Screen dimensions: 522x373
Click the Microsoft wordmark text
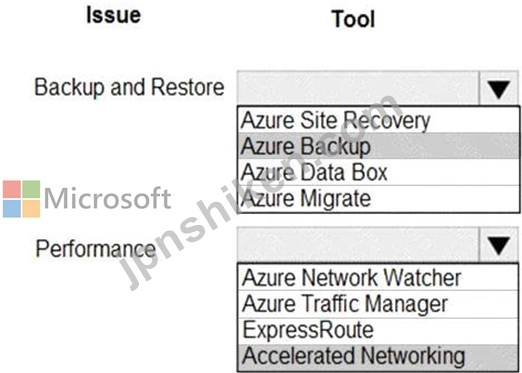(x=107, y=199)
